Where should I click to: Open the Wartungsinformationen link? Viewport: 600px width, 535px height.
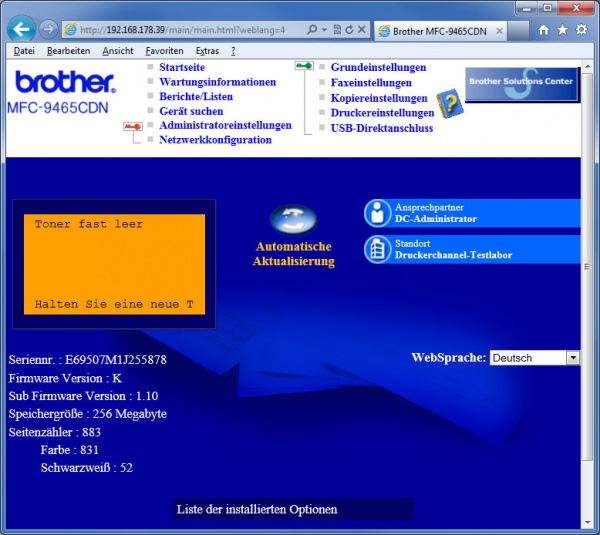click(217, 82)
